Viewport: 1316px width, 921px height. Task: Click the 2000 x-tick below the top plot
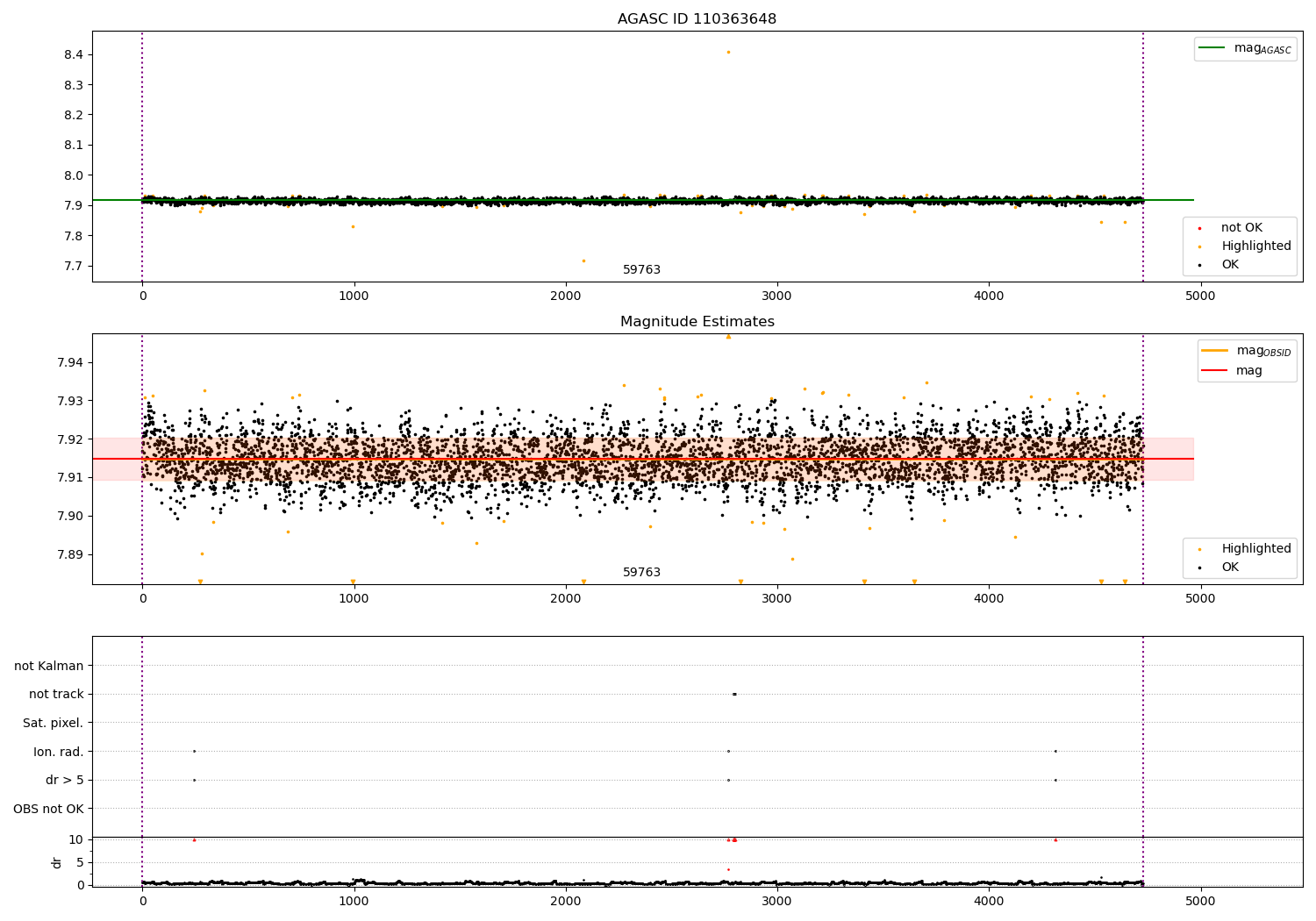(x=565, y=296)
